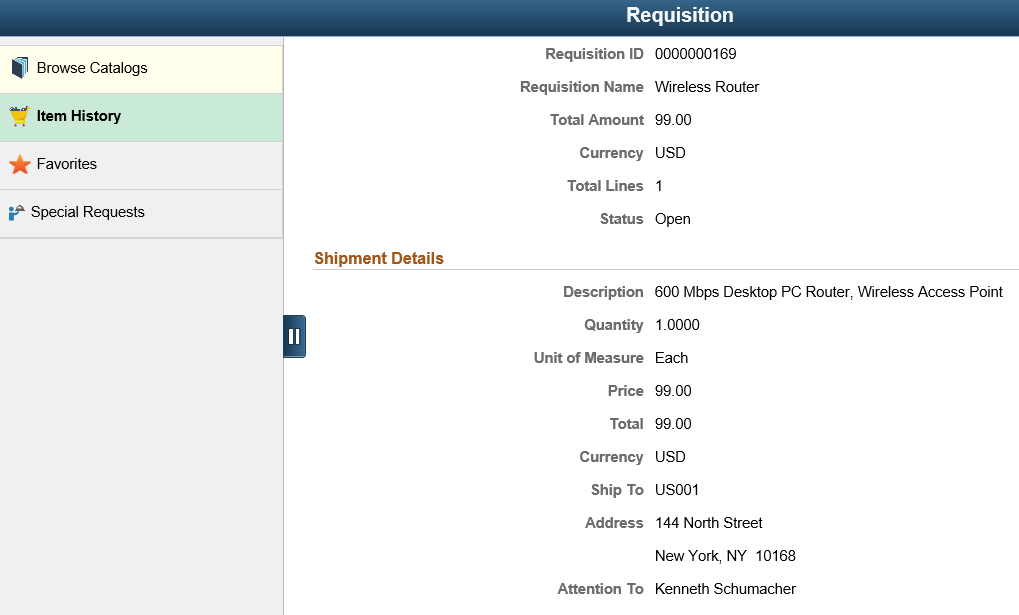This screenshot has width=1019, height=615.
Task: Click the Browse Catalogs book icon
Action: pyautogui.click(x=20, y=68)
